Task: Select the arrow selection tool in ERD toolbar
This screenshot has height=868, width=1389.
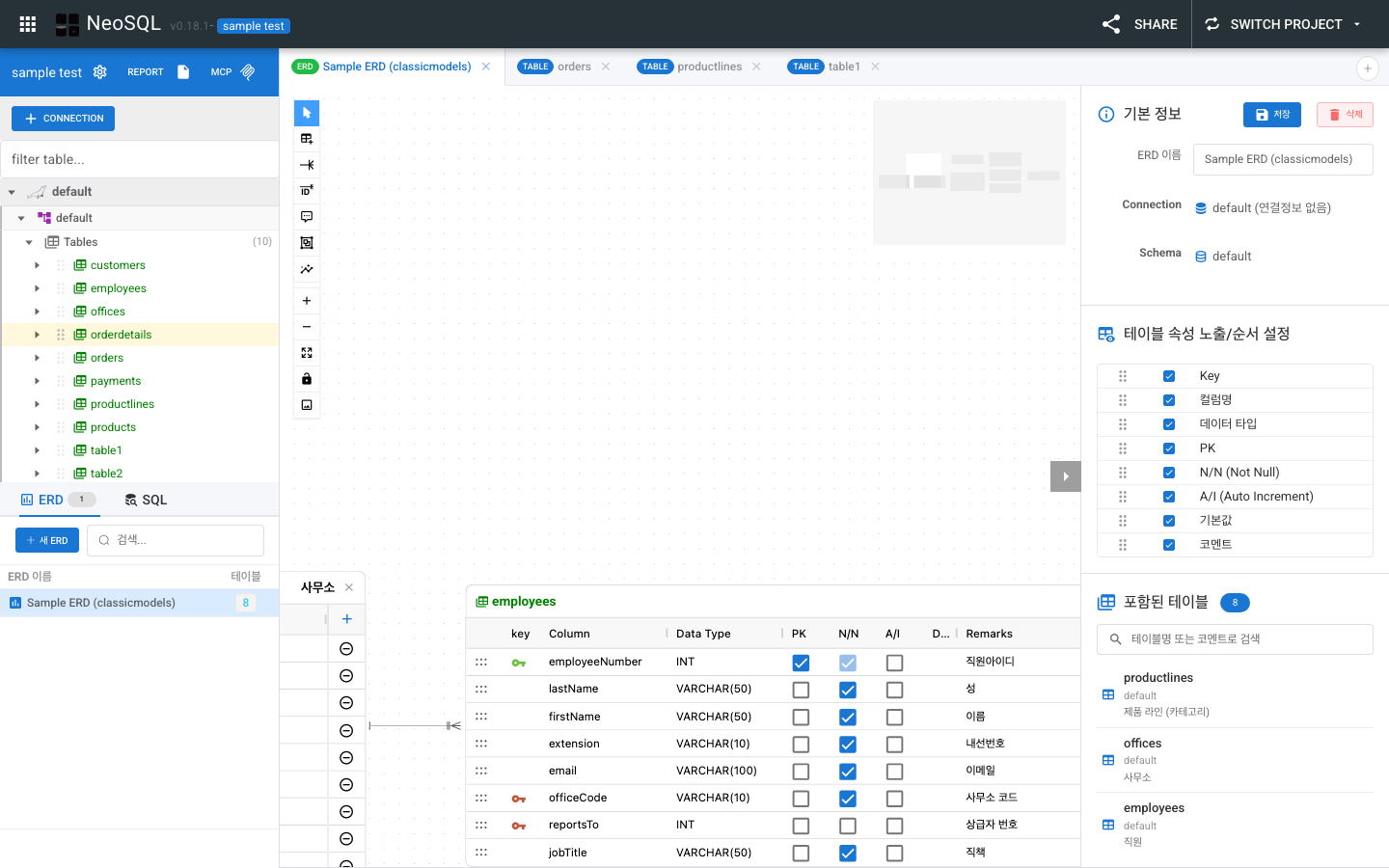Action: 306,113
